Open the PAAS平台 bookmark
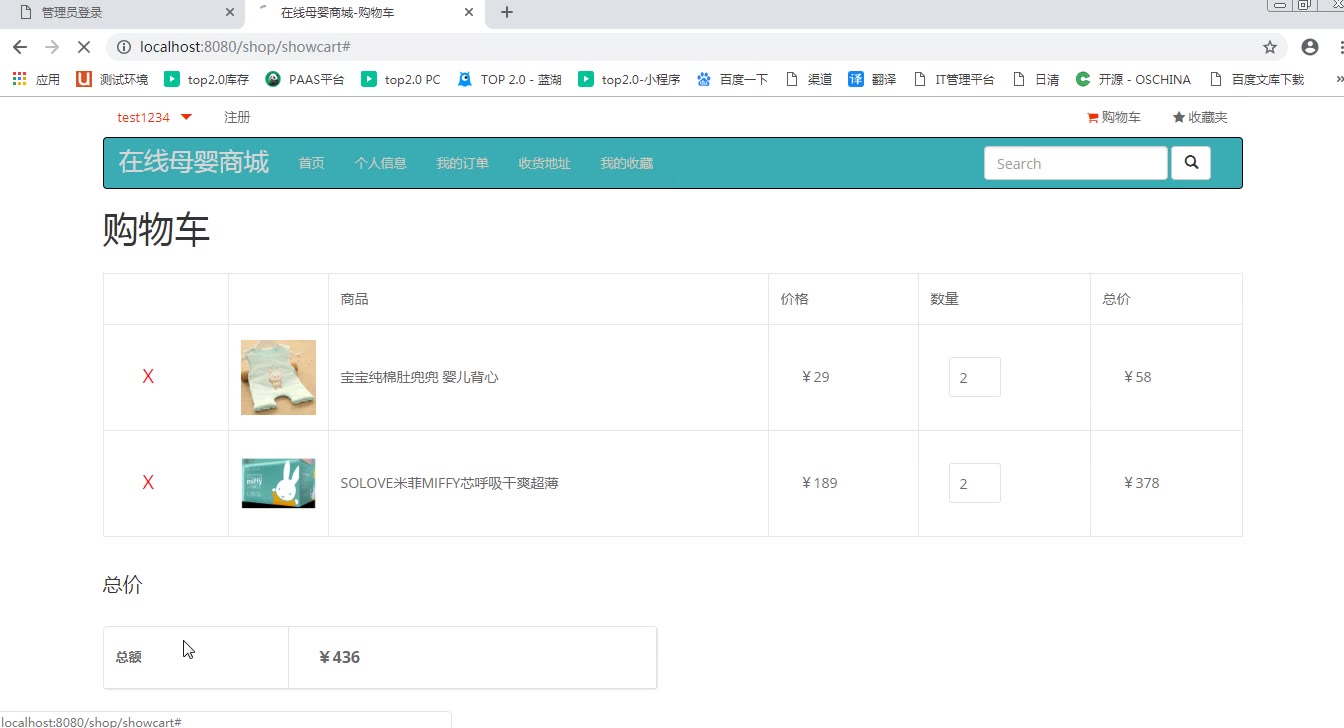Screen dimensions: 1344x728 [305, 79]
